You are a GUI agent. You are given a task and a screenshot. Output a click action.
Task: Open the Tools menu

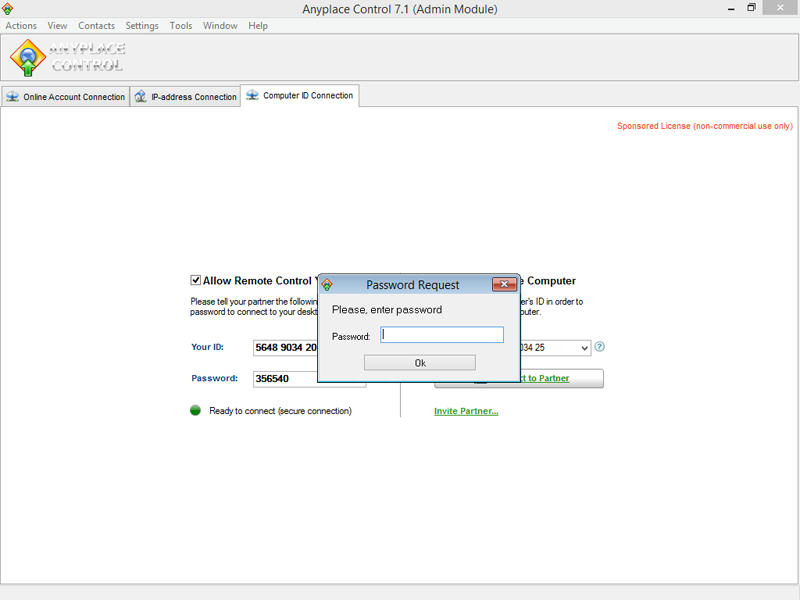pos(181,26)
